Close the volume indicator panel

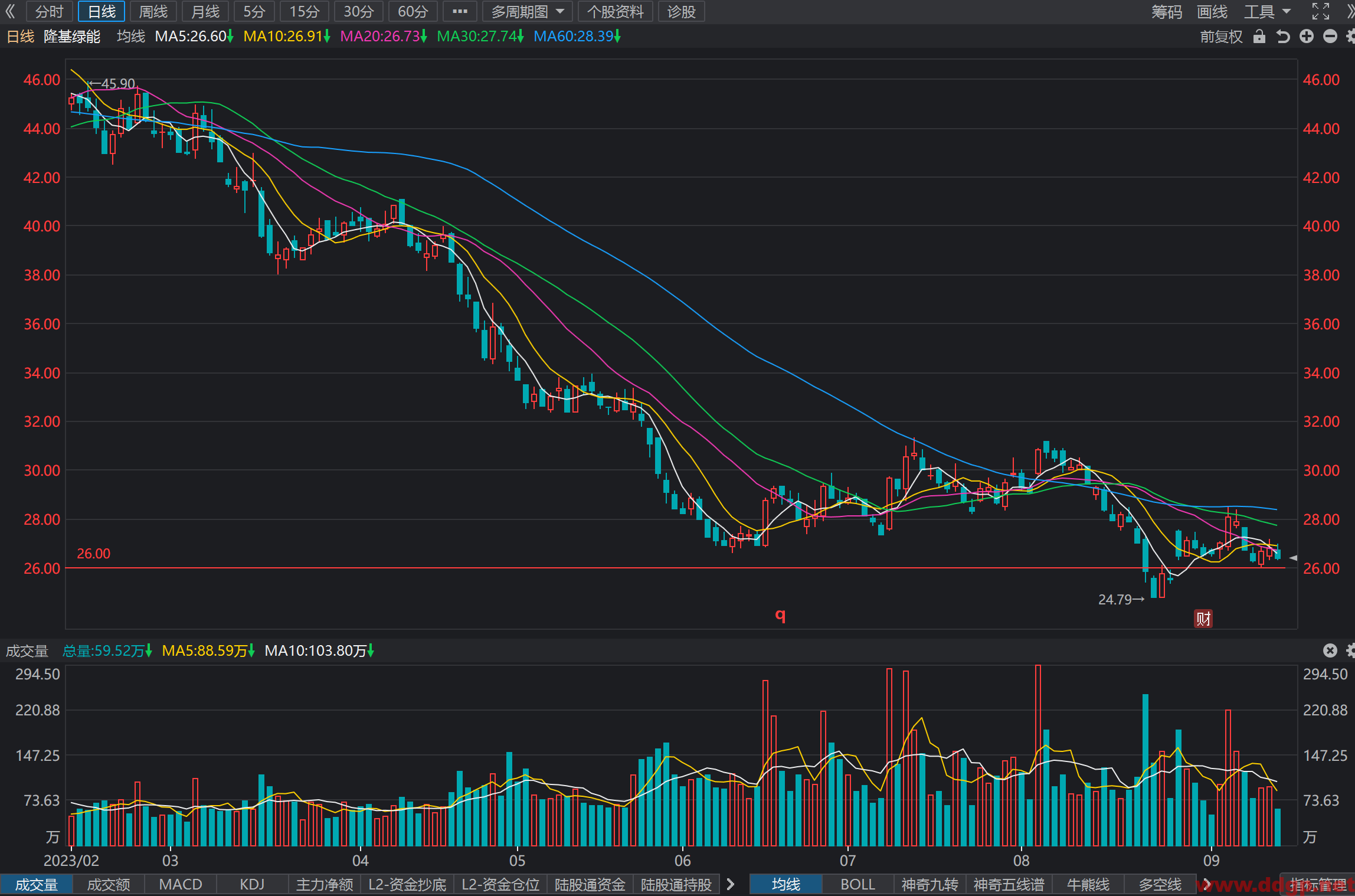coord(1330,650)
